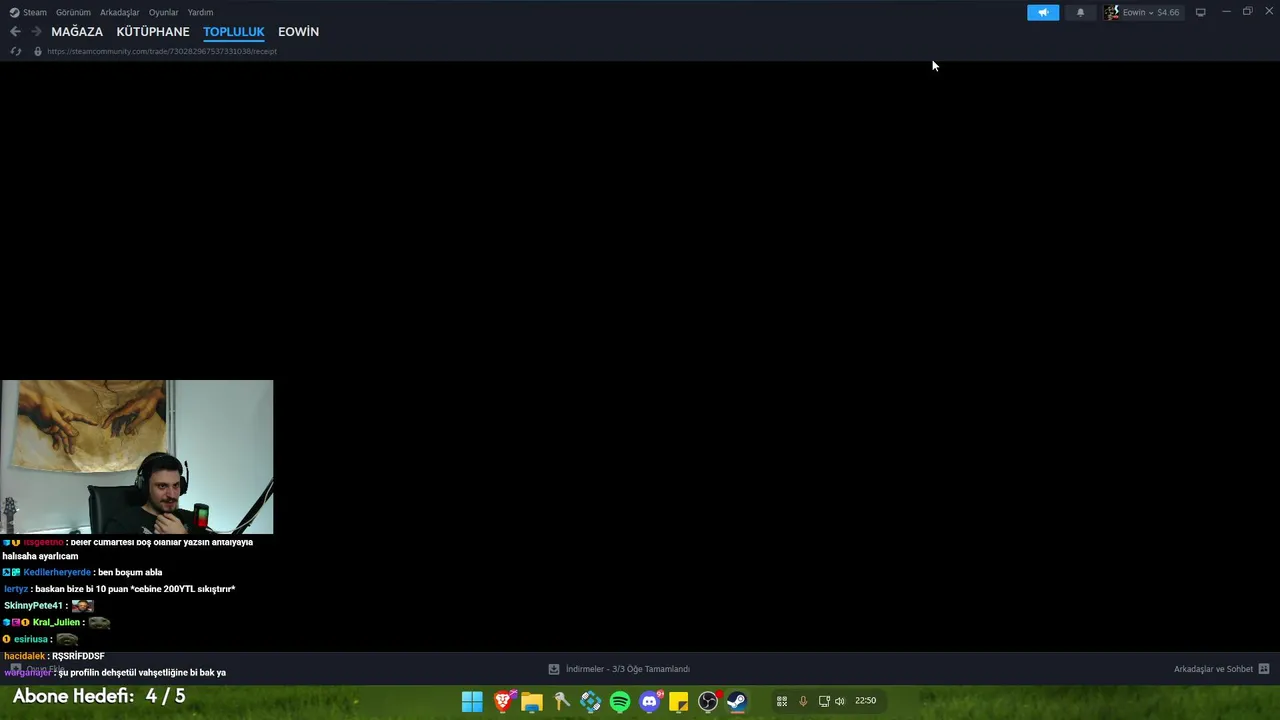This screenshot has width=1280, height=720.
Task: Click the volume speaker tray icon
Action: click(x=840, y=701)
